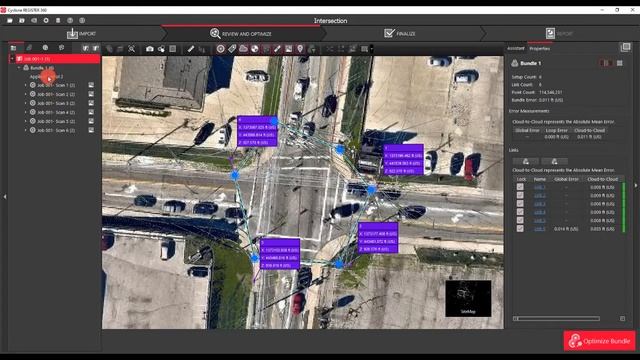This screenshot has width=640, height=360.
Task: Toggle the lock checkbox for the fourth link
Action: click(520, 212)
